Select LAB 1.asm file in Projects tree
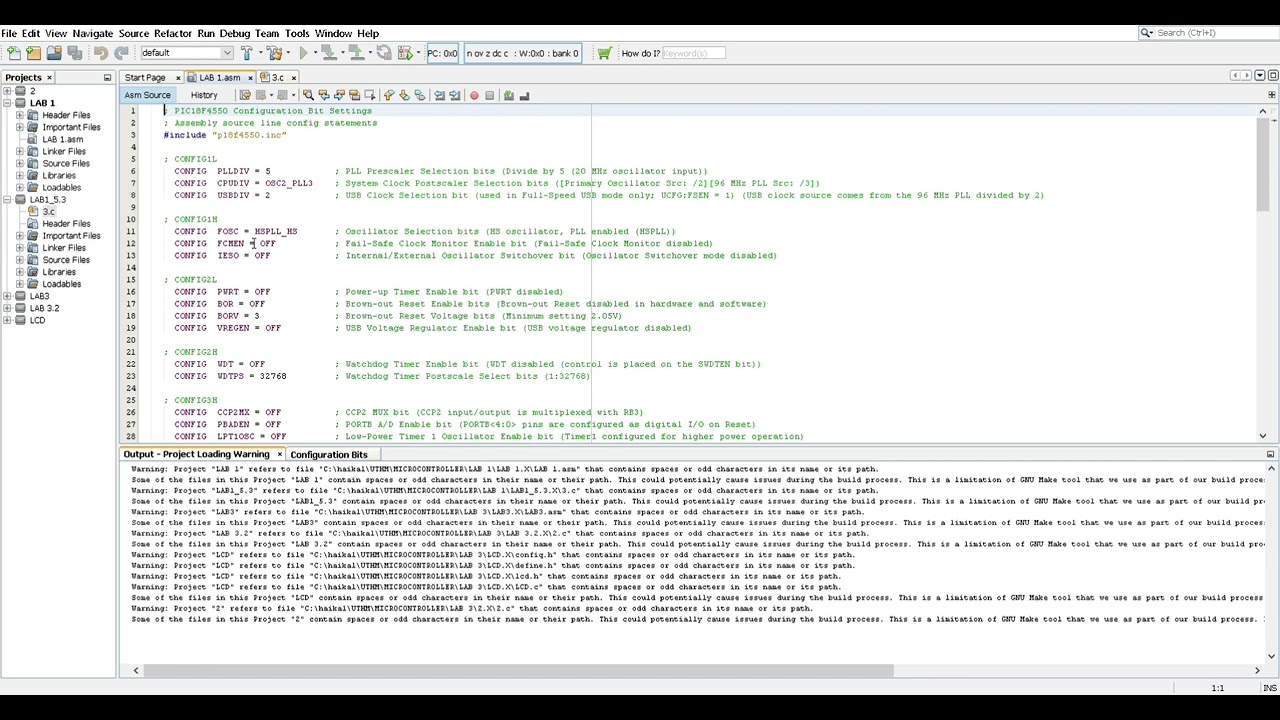 [62, 139]
